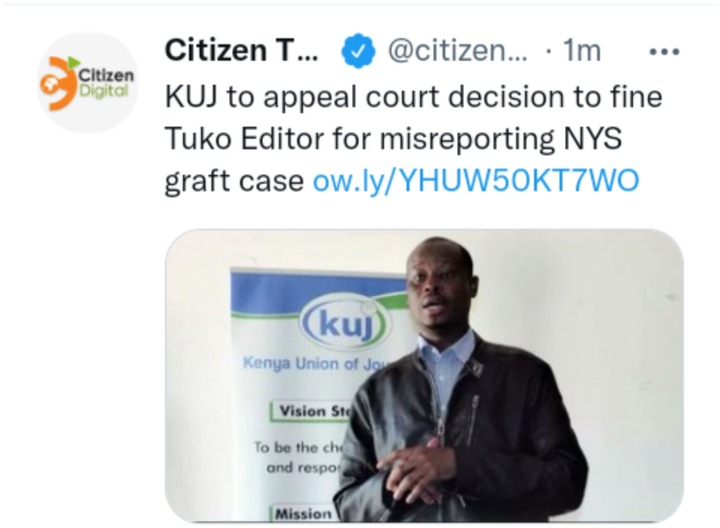Click the words 'Tuko Editor' in tweet
The image size is (720, 528).
[x=244, y=139]
